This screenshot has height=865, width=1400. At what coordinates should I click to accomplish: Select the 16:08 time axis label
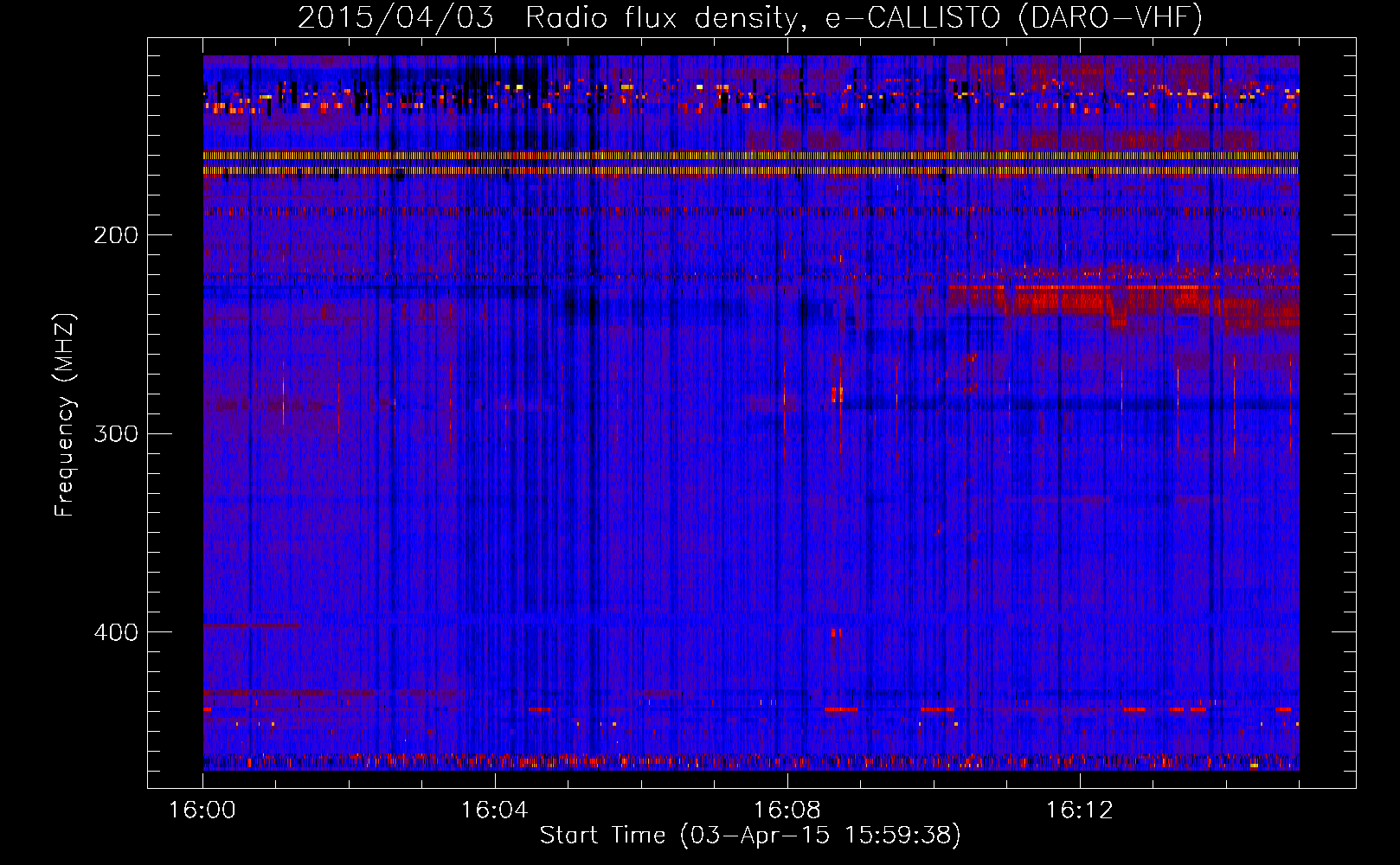[x=787, y=811]
